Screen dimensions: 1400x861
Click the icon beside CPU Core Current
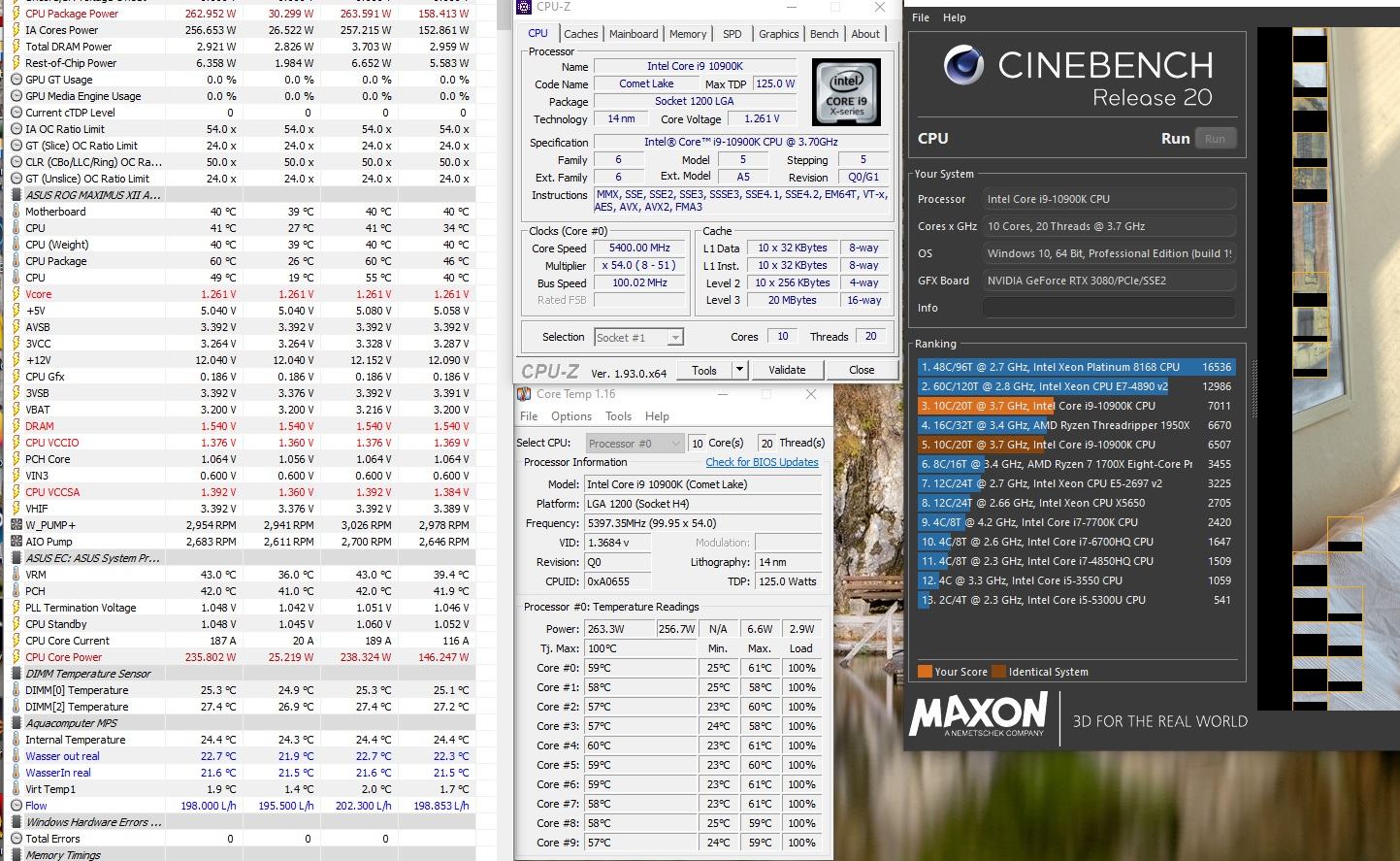tap(16, 641)
